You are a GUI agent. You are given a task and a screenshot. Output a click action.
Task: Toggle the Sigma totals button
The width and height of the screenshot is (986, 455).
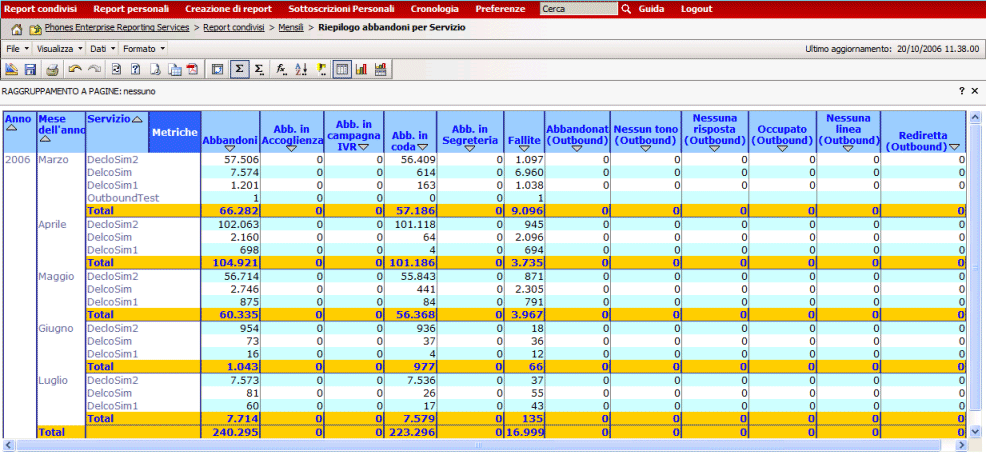click(240, 70)
